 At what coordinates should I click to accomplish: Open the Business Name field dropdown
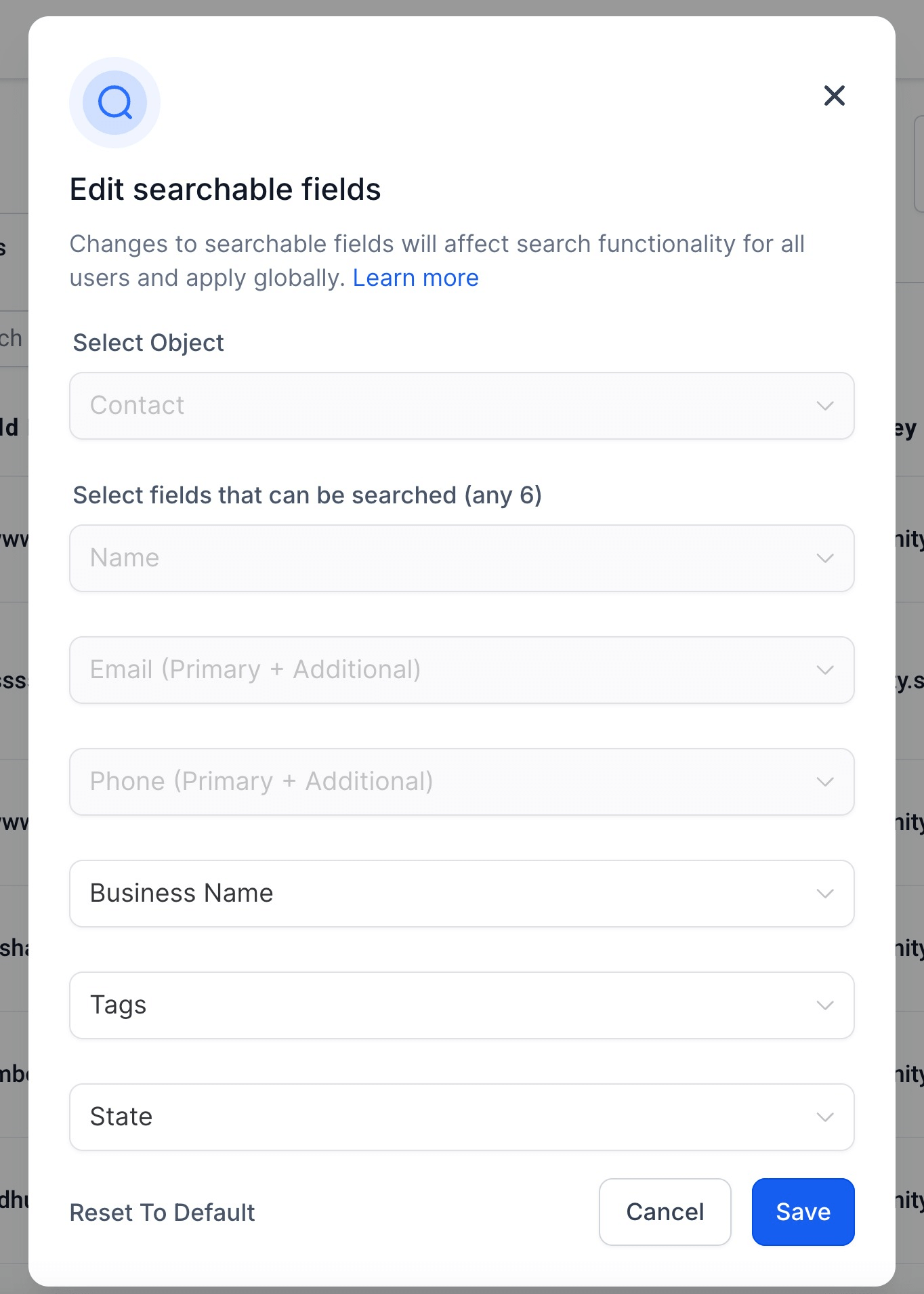[x=461, y=894]
